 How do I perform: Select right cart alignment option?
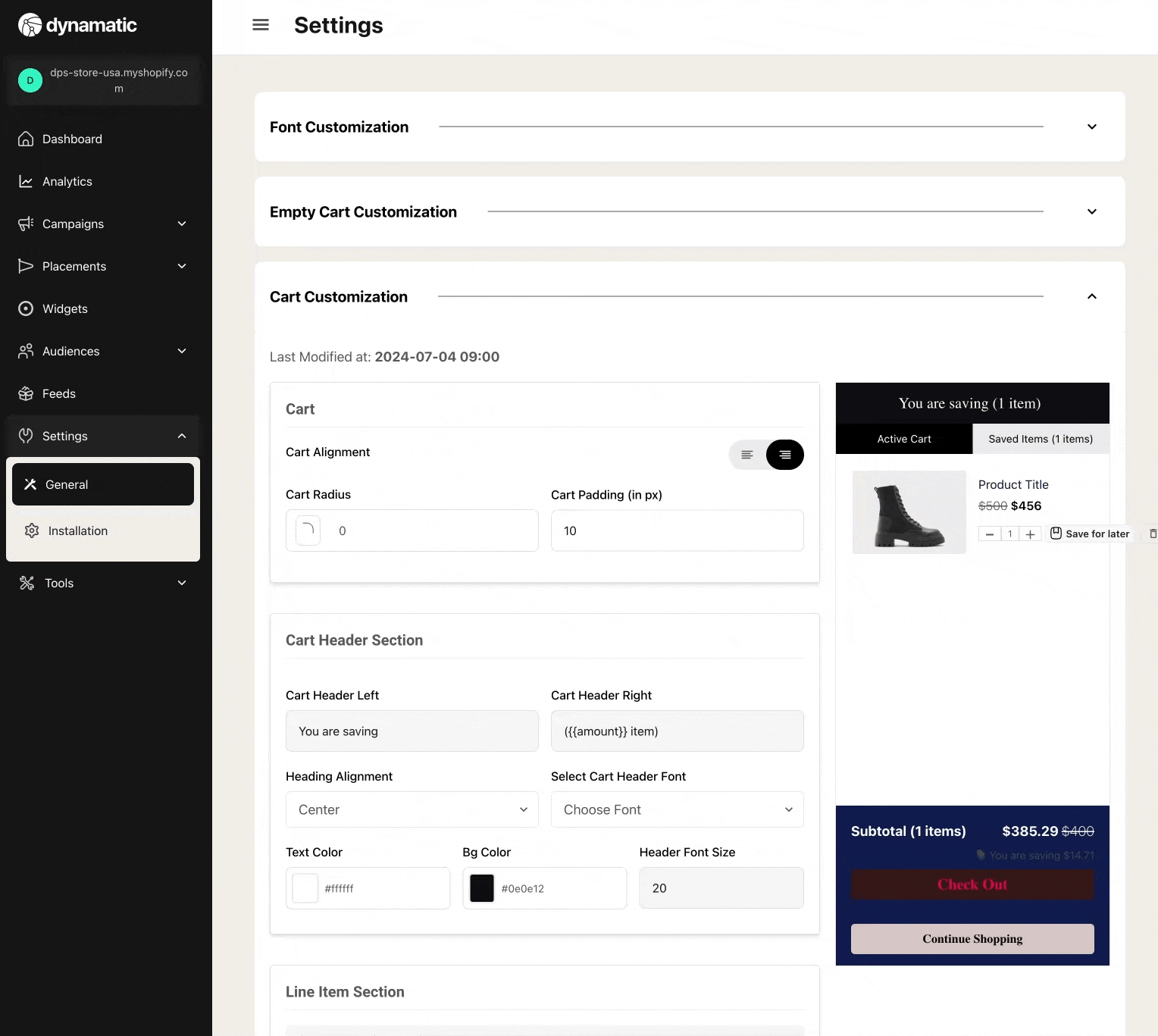[x=784, y=455]
